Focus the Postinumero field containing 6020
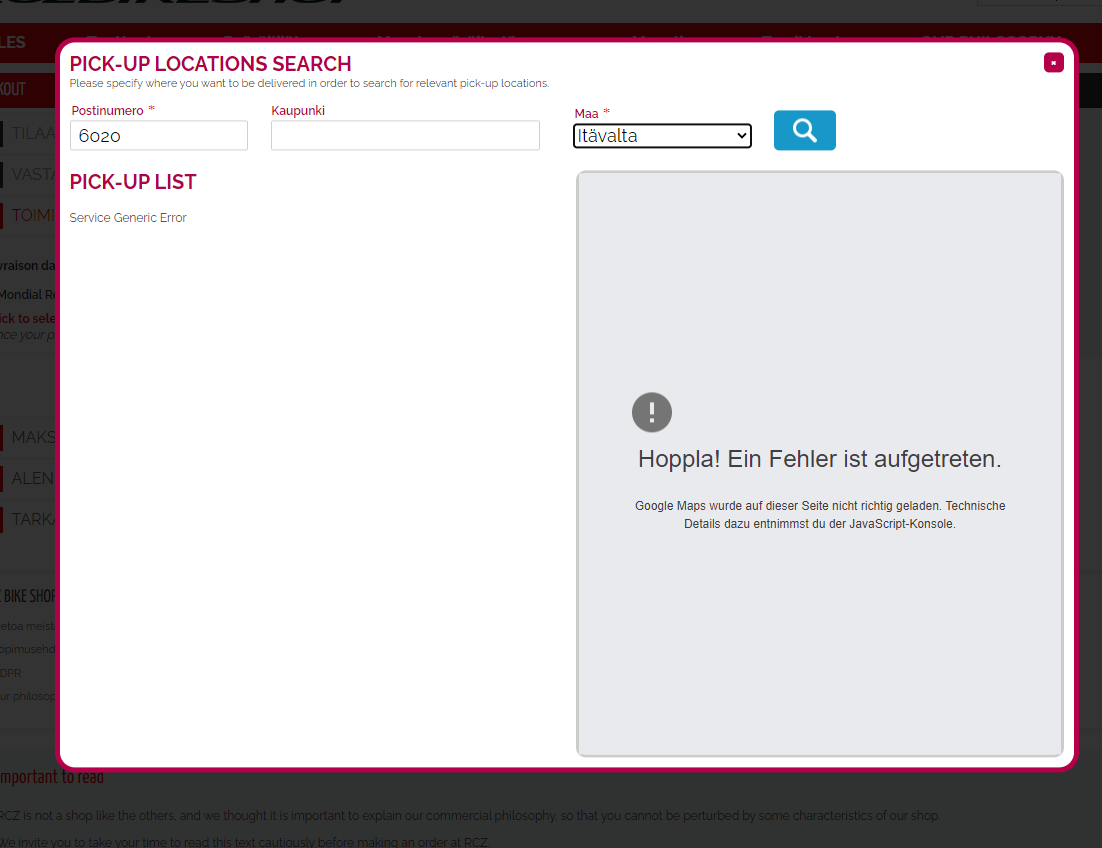 click(159, 136)
